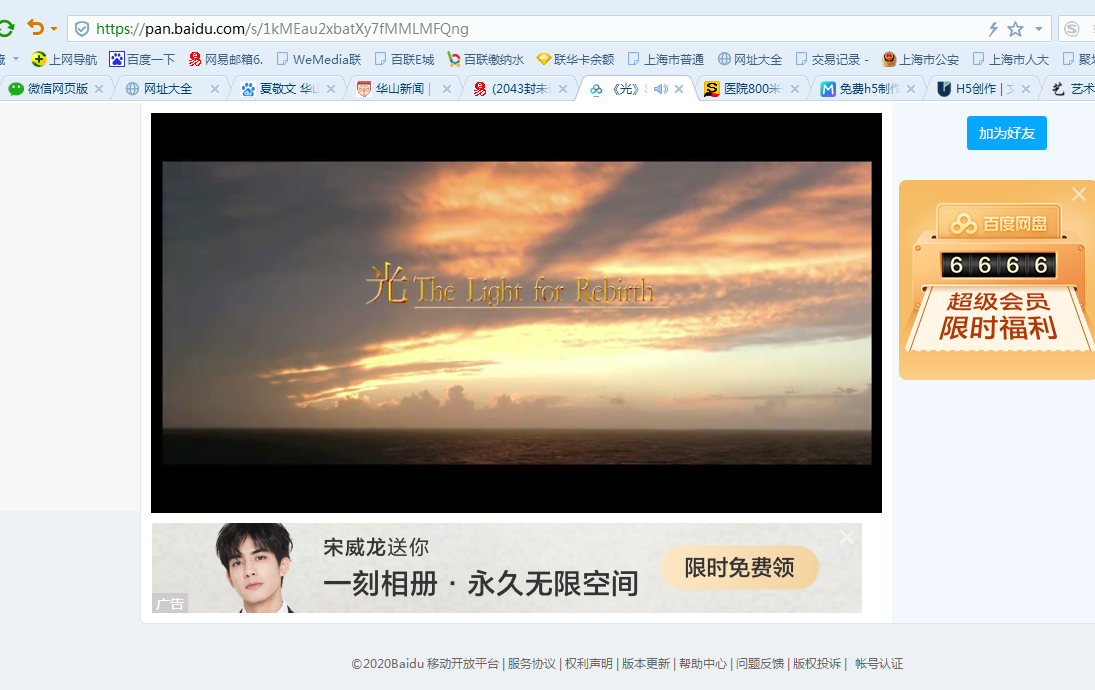Close the 医院800米 tab
This screenshot has width=1095, height=690.
coord(795,89)
